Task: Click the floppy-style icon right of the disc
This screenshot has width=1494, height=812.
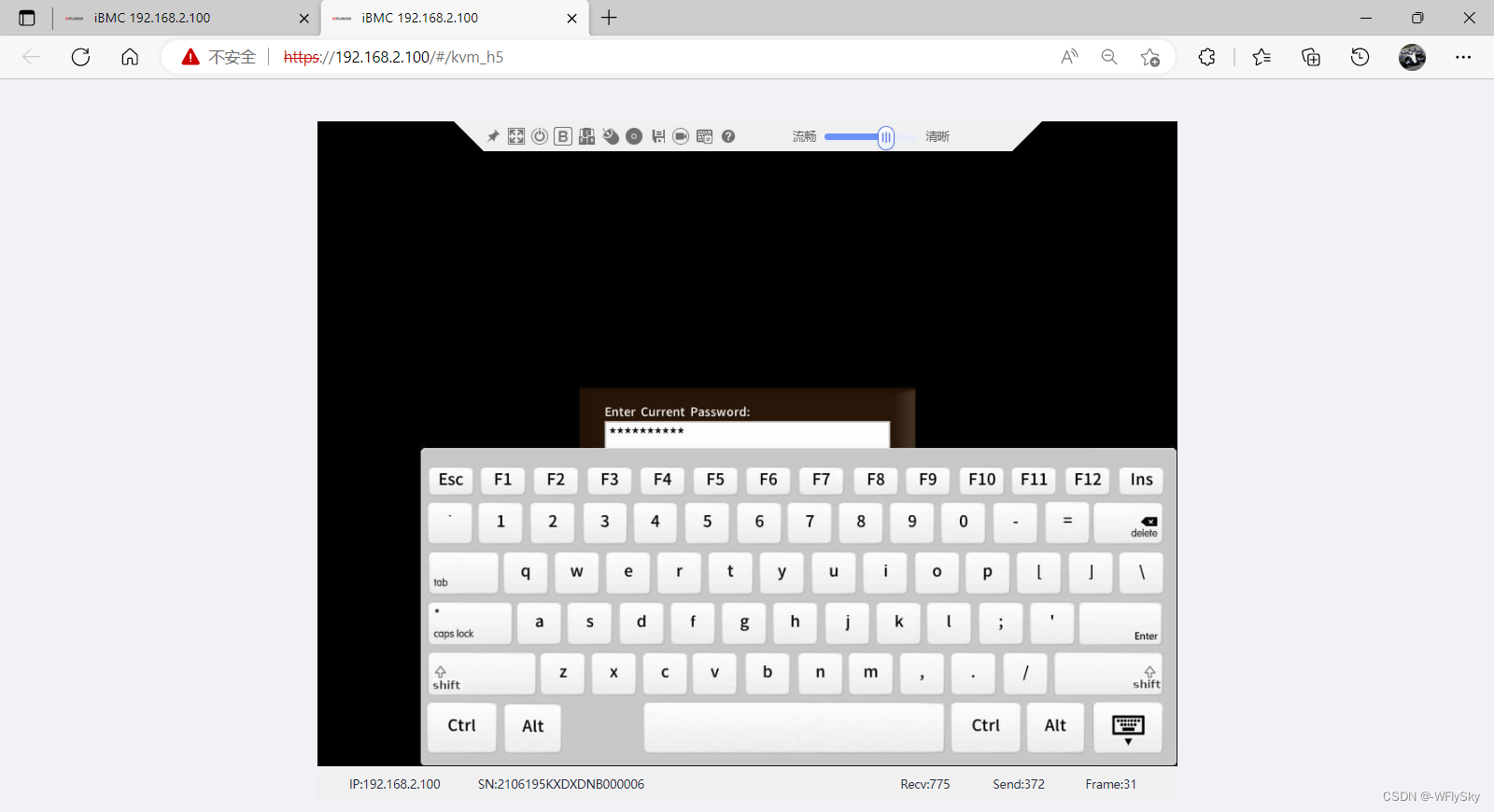Action: tap(658, 136)
